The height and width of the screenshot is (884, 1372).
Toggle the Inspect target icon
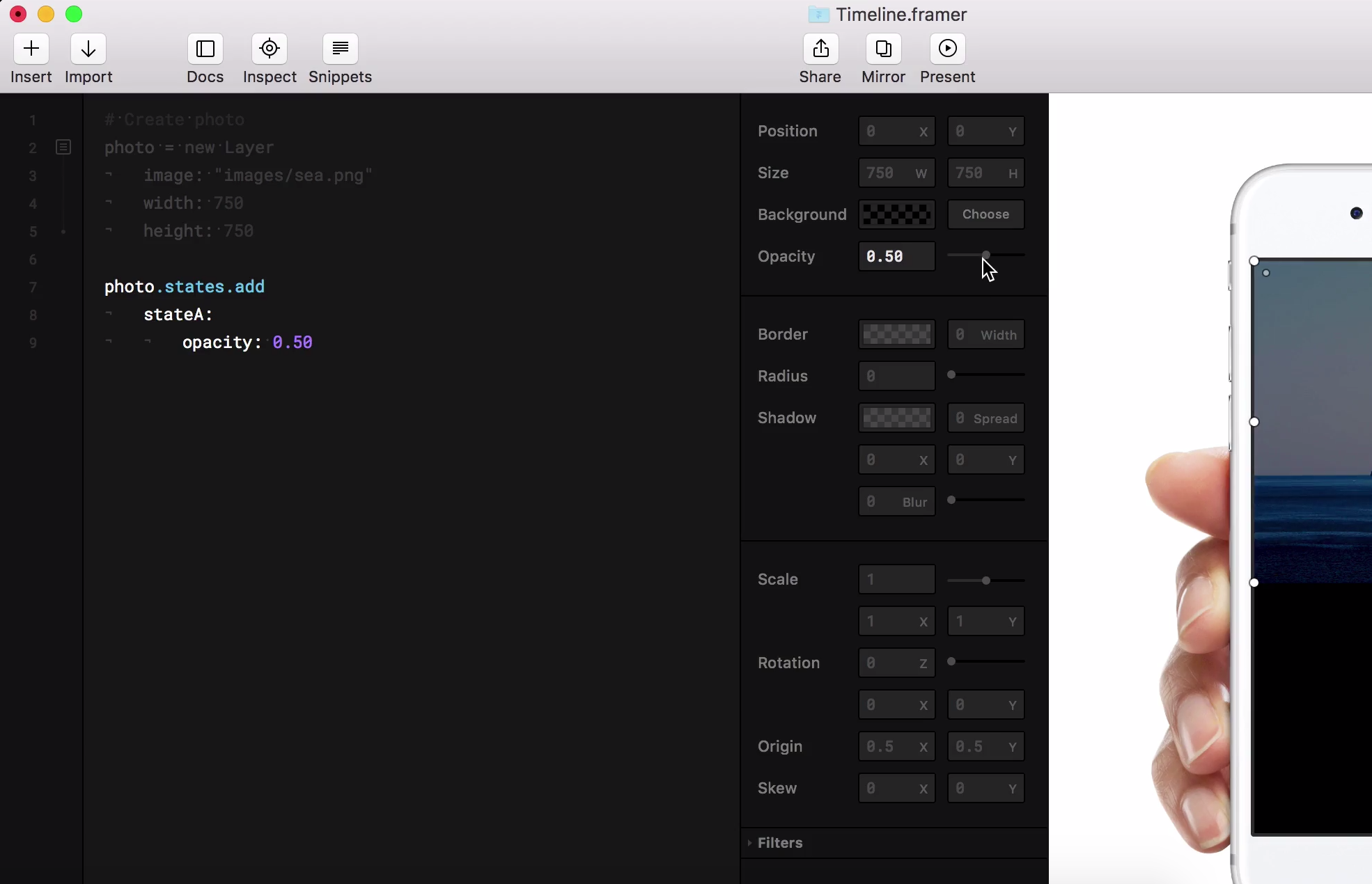(270, 49)
